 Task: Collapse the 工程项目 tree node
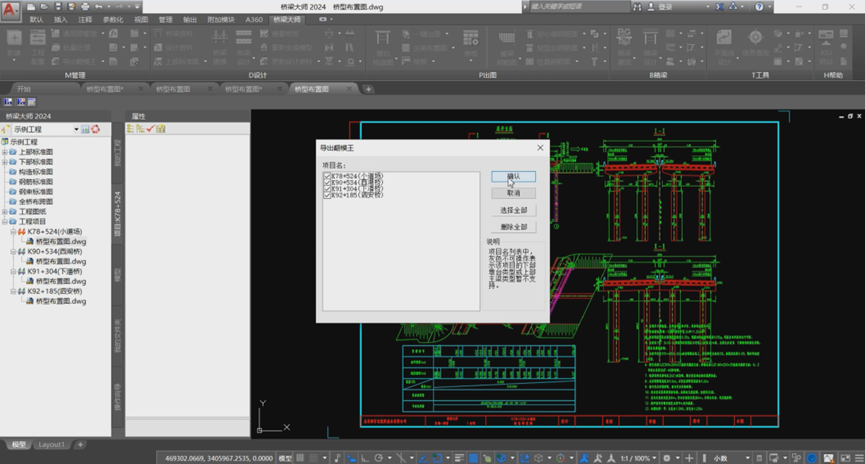pos(5,222)
